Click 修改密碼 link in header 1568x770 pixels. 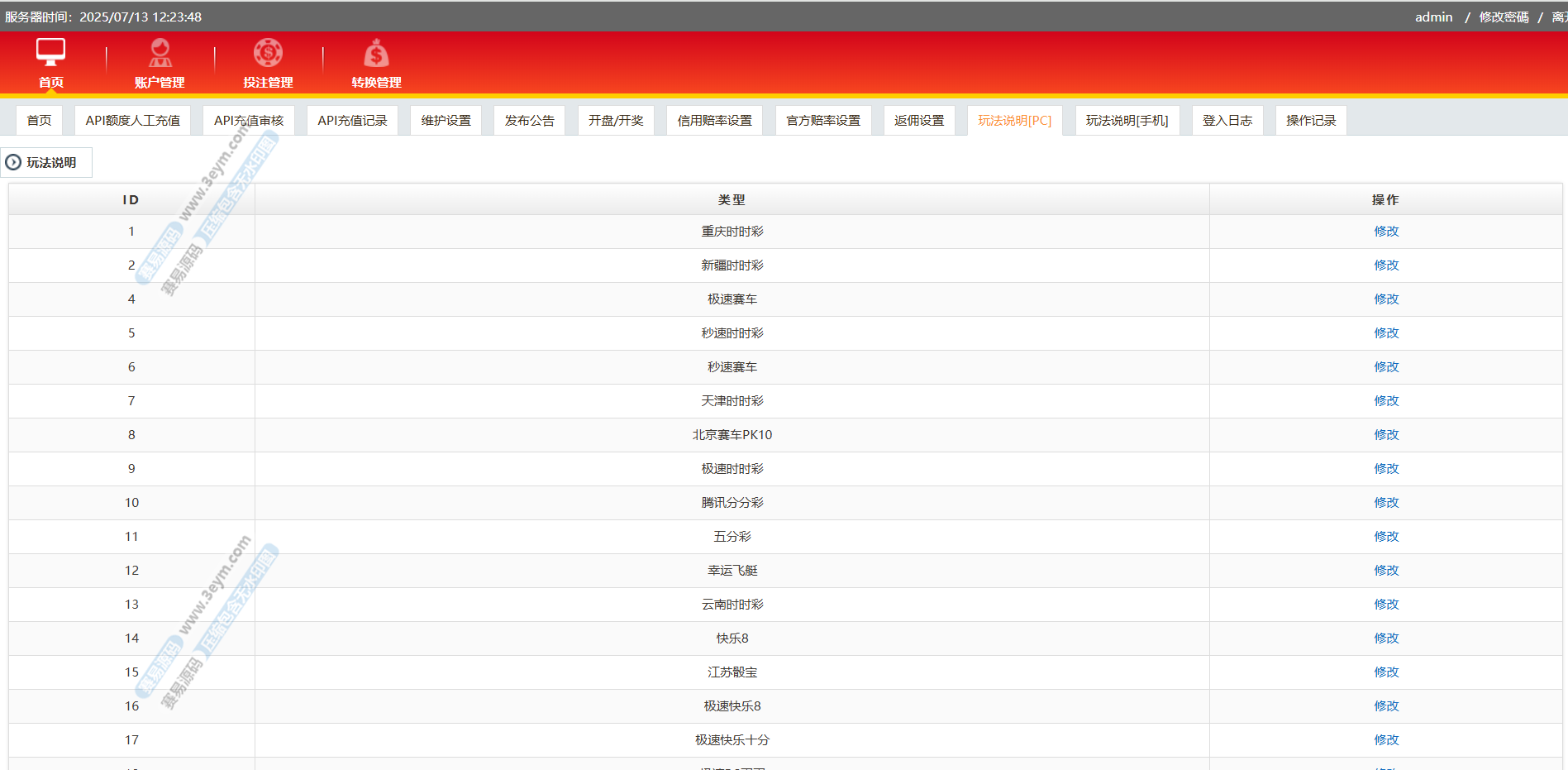pyautogui.click(x=1504, y=17)
